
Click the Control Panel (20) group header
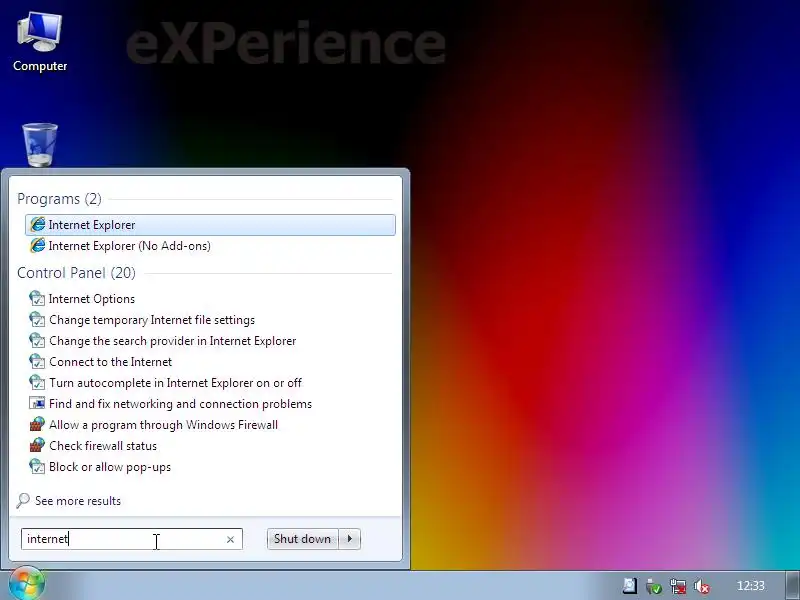pyautogui.click(x=76, y=273)
